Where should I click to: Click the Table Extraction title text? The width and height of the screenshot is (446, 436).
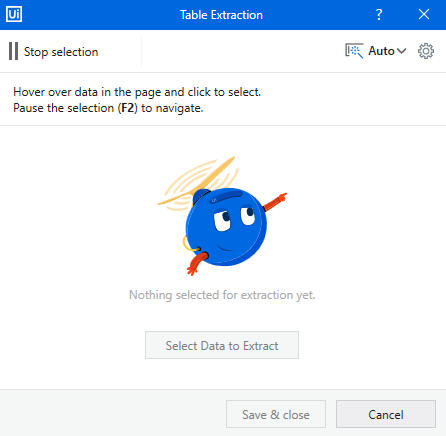point(221,15)
